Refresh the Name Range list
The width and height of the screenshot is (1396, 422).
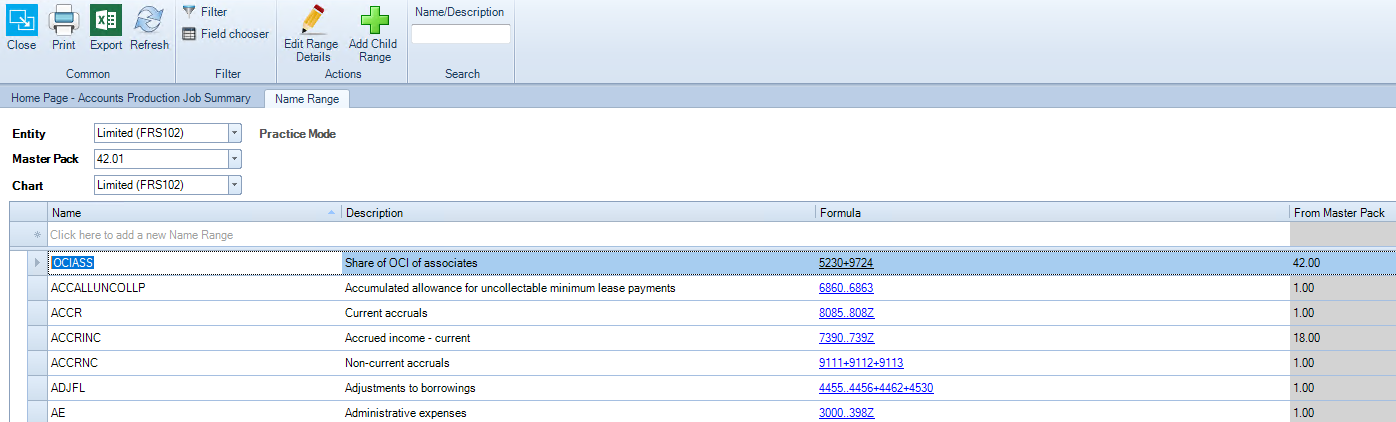[149, 19]
